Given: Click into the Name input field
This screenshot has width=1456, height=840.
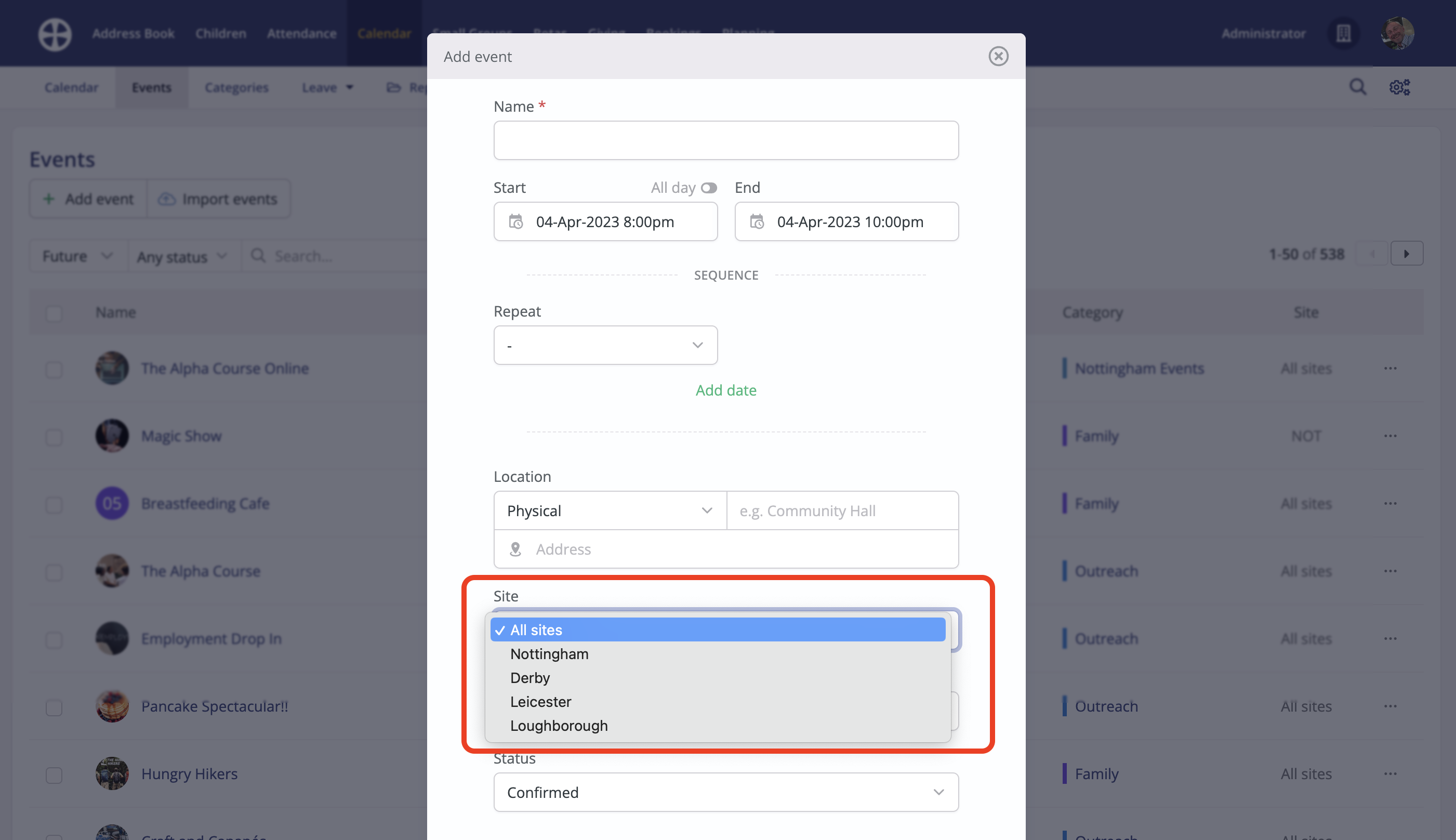Looking at the screenshot, I should point(725,140).
